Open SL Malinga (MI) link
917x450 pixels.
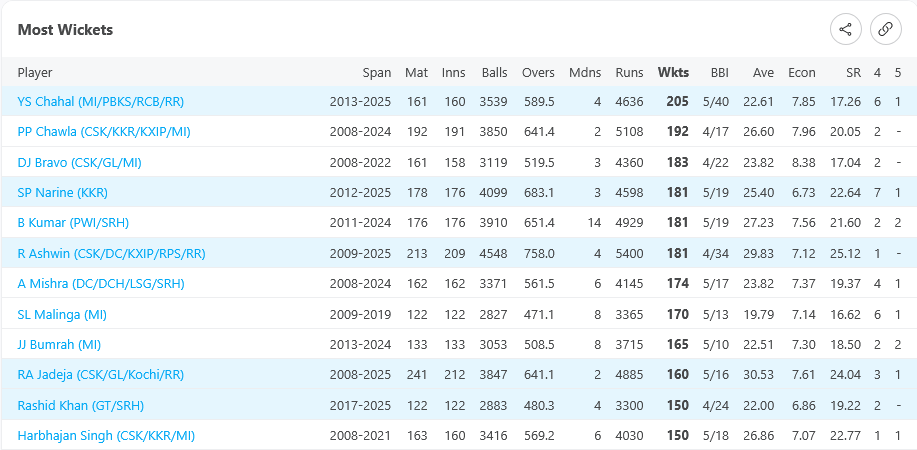[62, 314]
